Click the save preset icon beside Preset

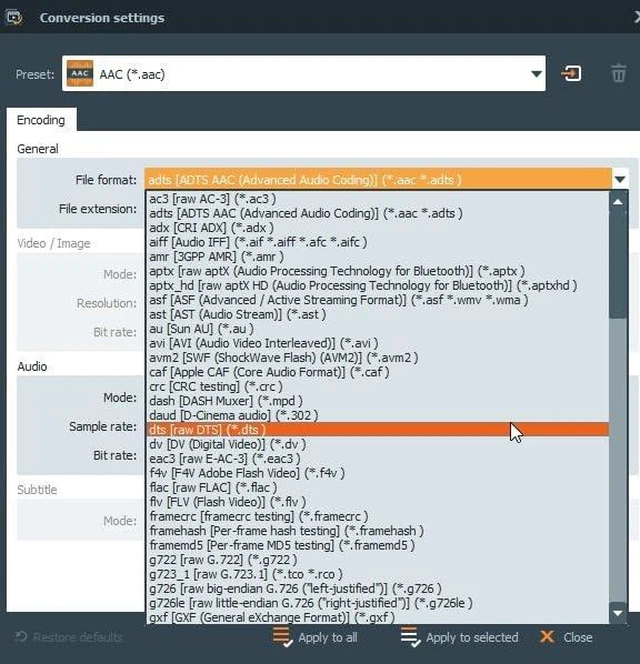(x=571, y=74)
